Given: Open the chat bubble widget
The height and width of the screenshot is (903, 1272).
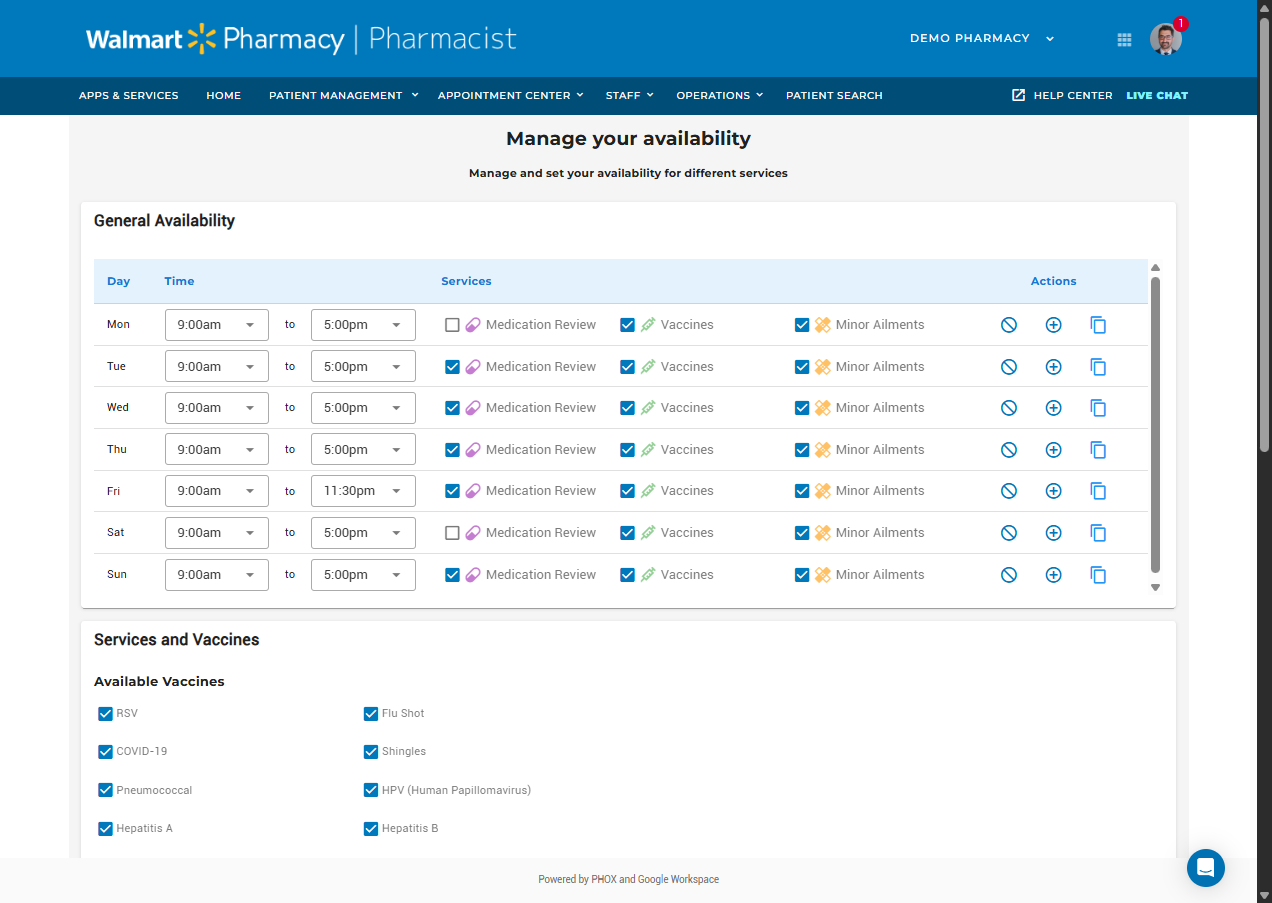Looking at the screenshot, I should 1206,867.
